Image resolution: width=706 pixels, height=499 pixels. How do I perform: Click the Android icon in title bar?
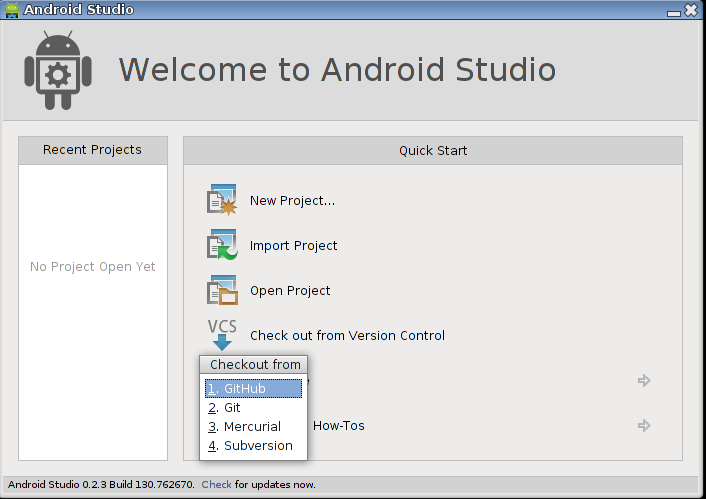click(x=12, y=9)
